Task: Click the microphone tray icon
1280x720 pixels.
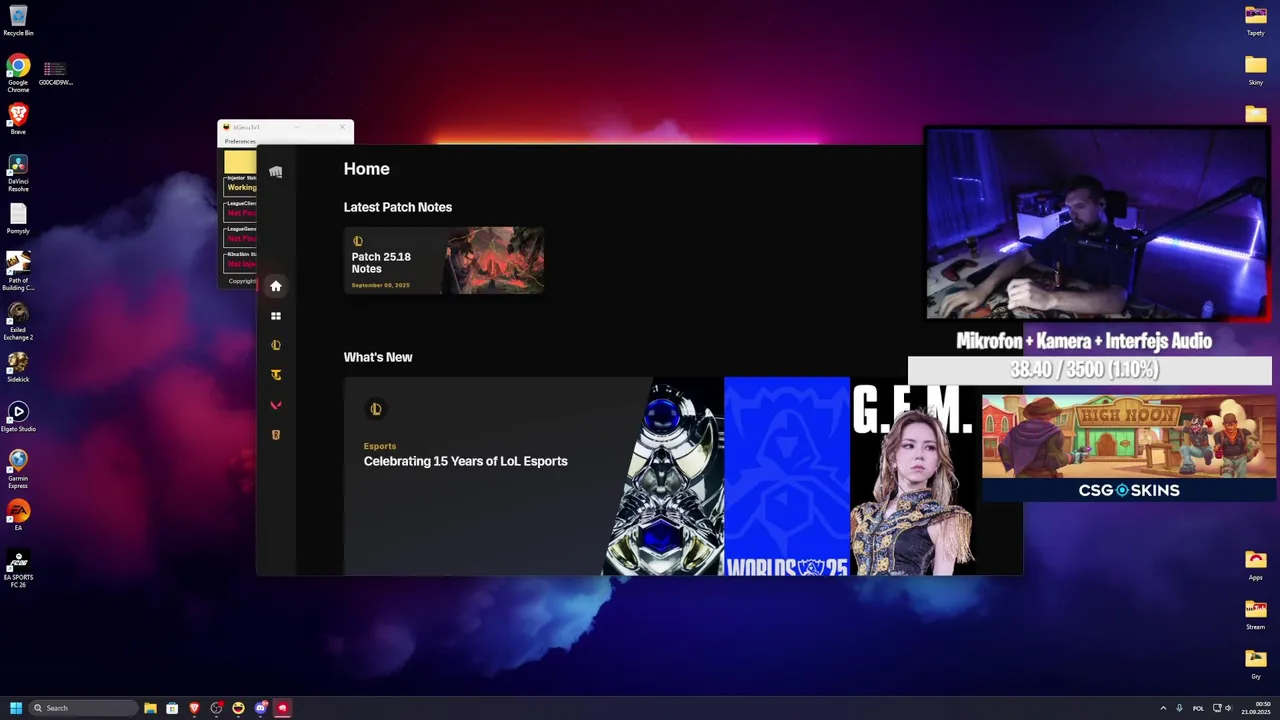Action: coord(1179,708)
